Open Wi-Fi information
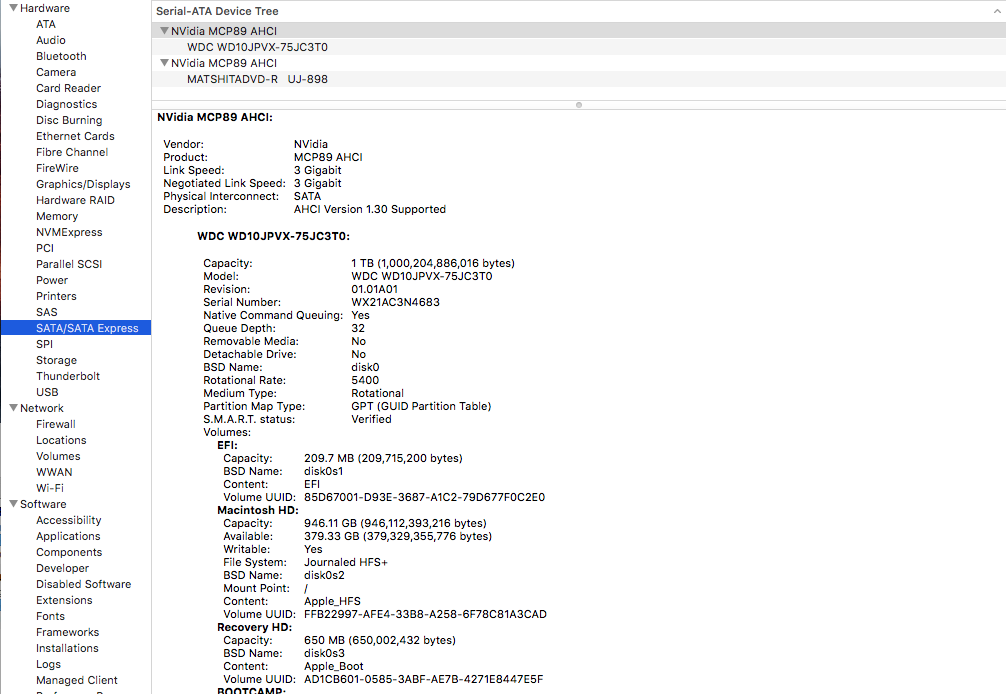Image resolution: width=1006 pixels, height=694 pixels. 49,488
